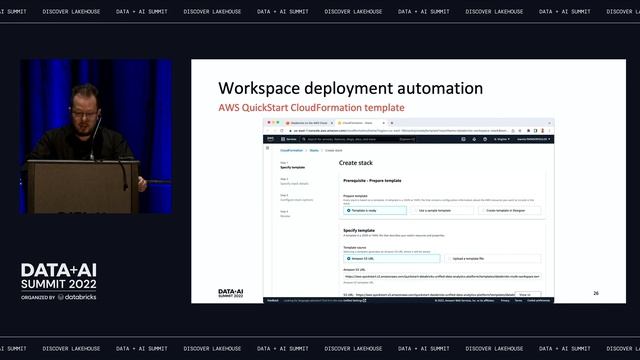Click the speaker video thumbnail
640x360 pixels.
tap(96, 136)
